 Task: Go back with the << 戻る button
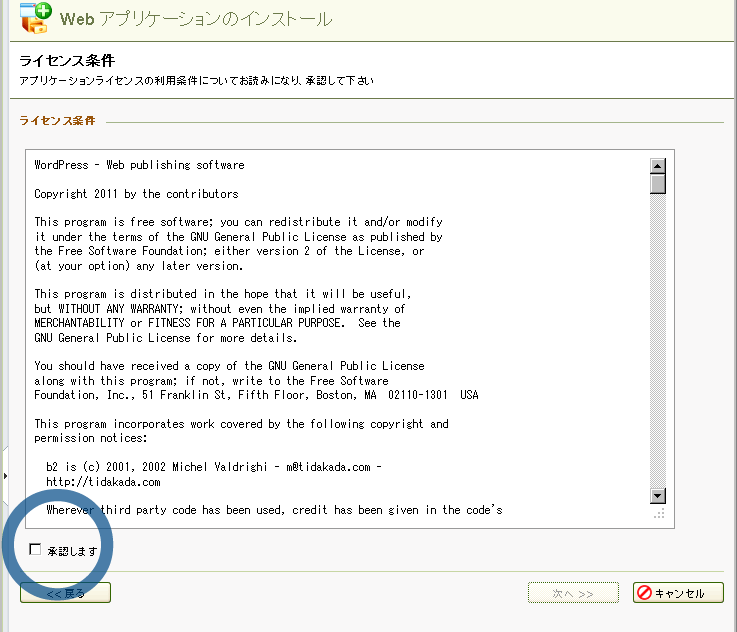(x=65, y=593)
